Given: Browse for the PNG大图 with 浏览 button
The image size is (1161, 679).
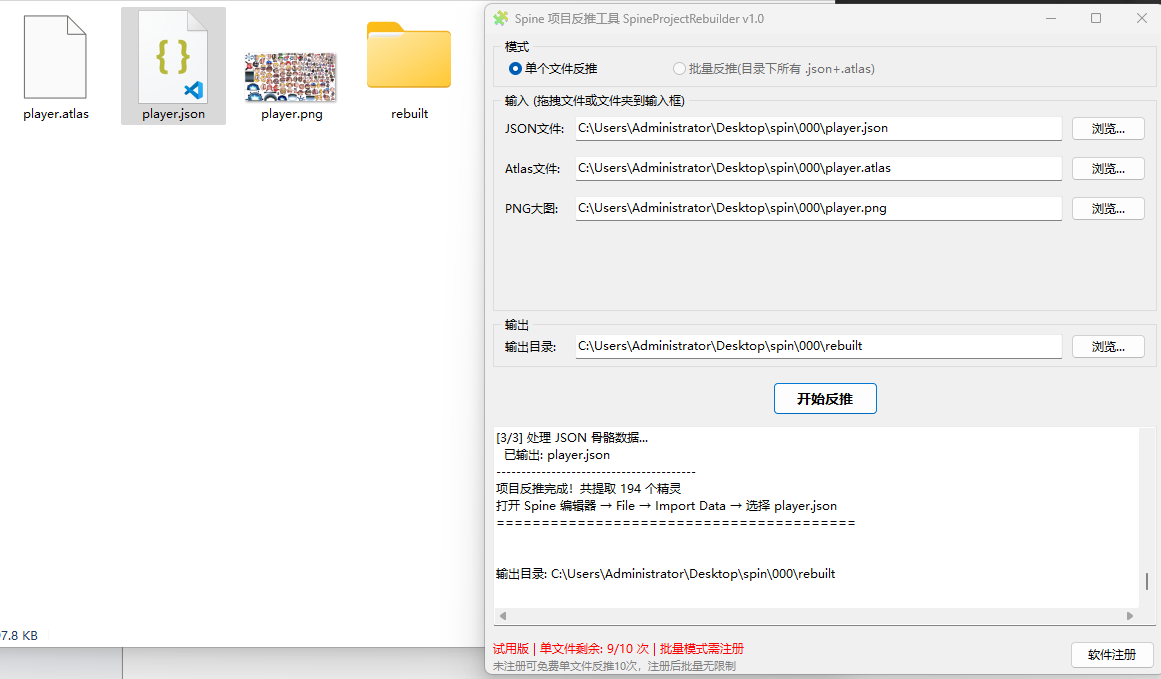Looking at the screenshot, I should point(1108,209).
